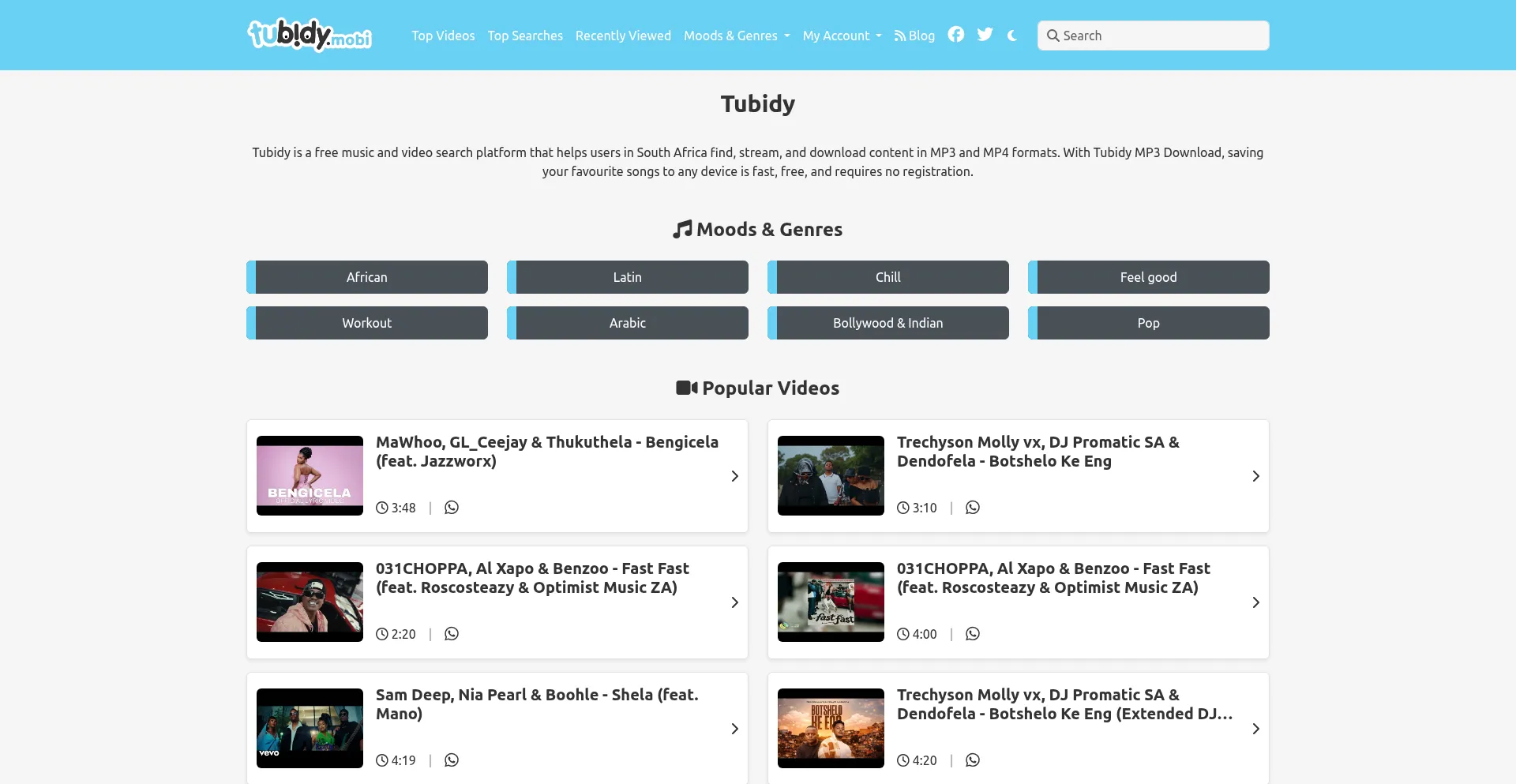Image resolution: width=1516 pixels, height=784 pixels.
Task: Open the Shela video thumbnail
Action: (x=310, y=728)
